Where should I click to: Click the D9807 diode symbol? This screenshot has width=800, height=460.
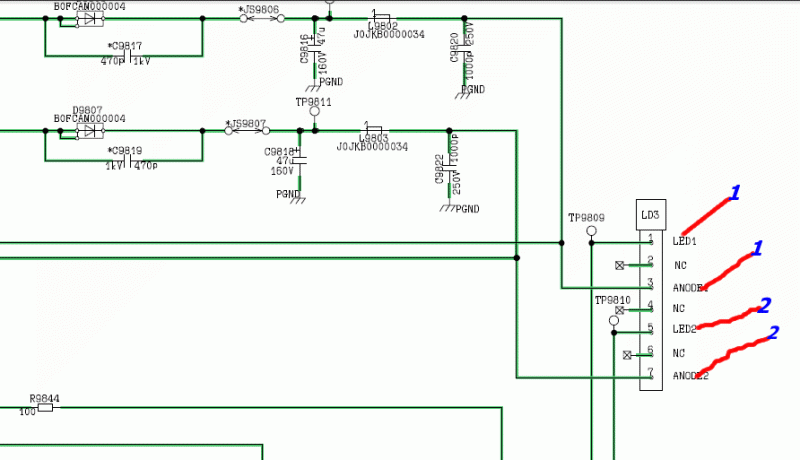tap(90, 131)
